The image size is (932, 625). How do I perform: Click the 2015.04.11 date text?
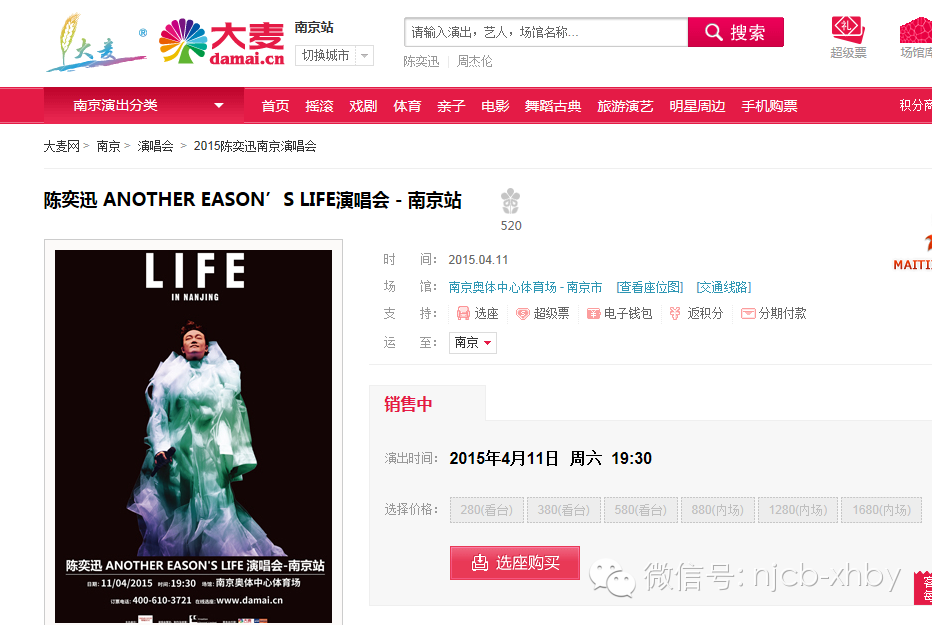[478, 260]
